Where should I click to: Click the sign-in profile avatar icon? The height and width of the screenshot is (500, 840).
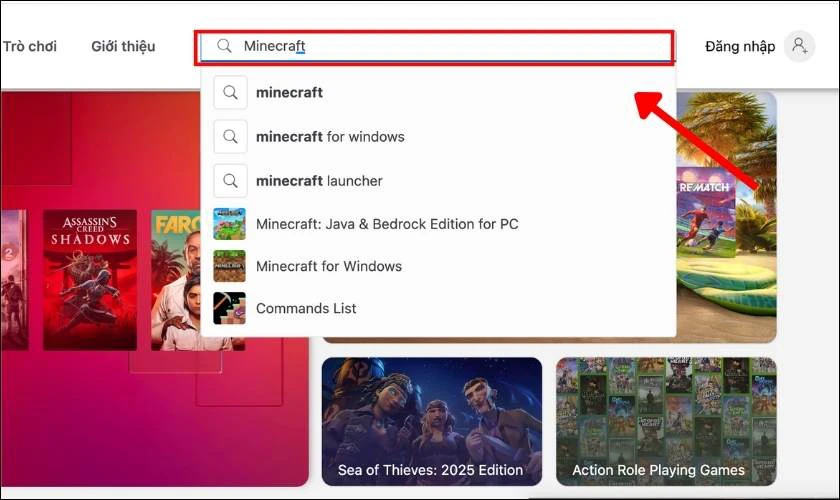tap(799, 46)
